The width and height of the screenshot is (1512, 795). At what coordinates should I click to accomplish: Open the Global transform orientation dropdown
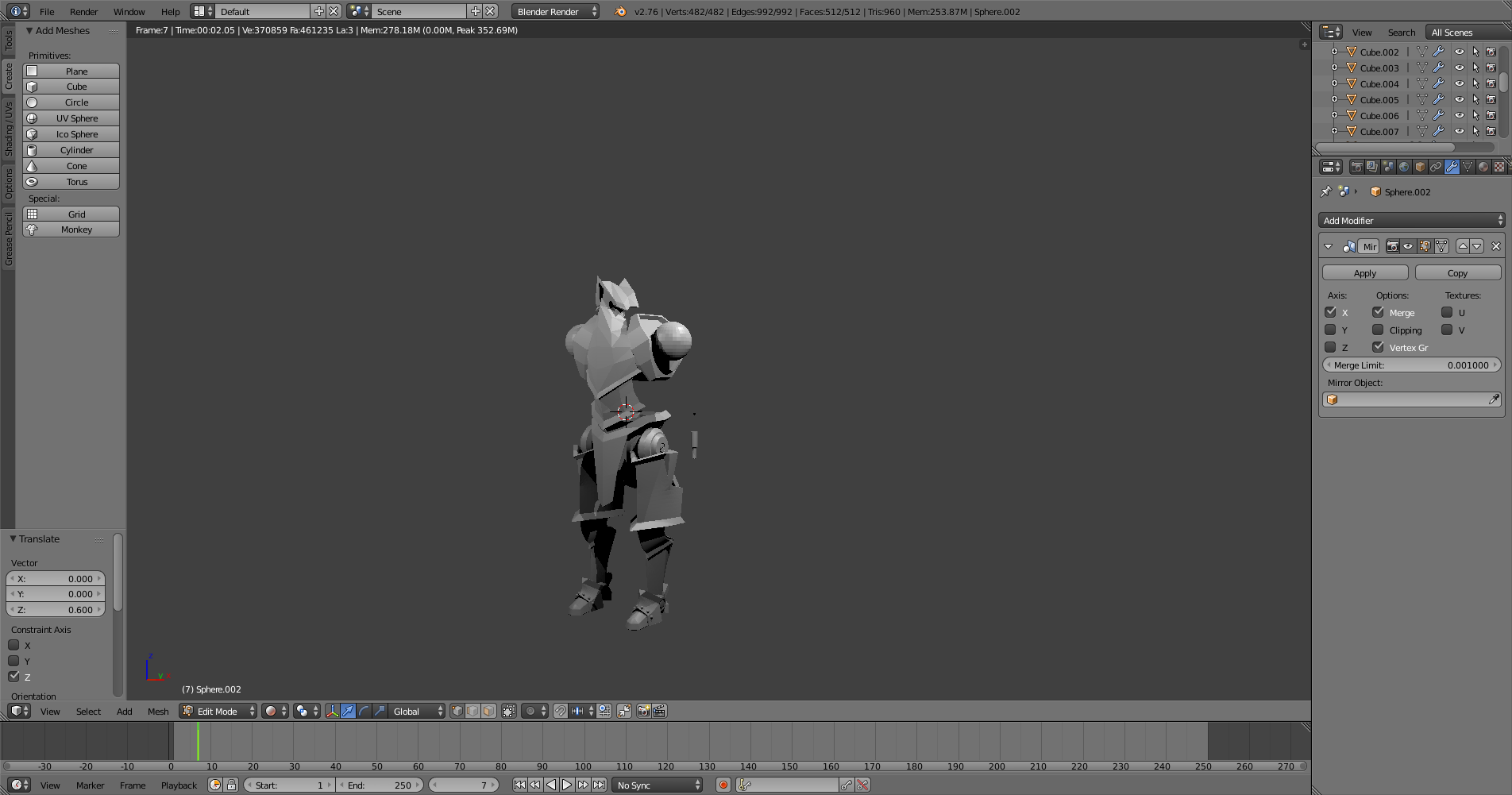(416, 712)
